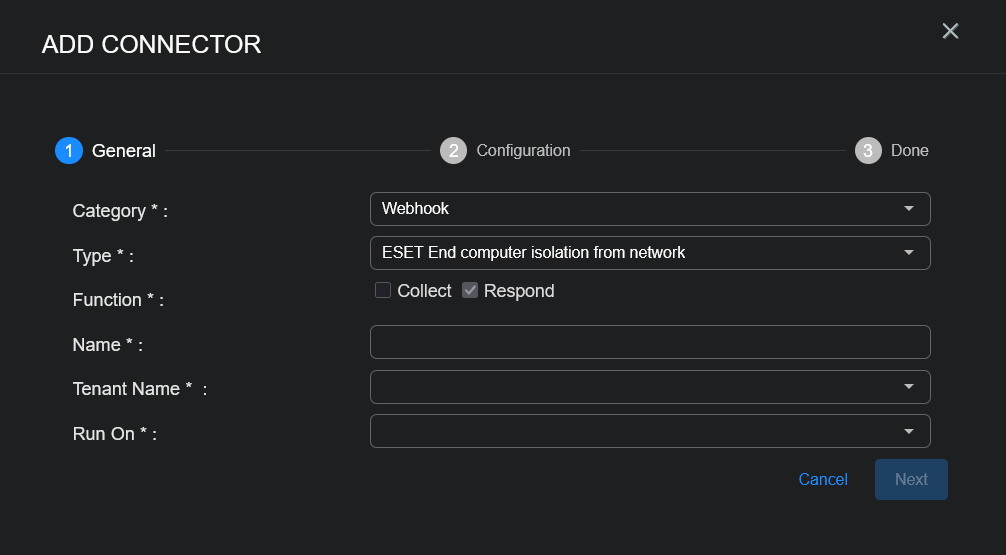
Task: Go to the Configuration step label
Action: (x=523, y=151)
